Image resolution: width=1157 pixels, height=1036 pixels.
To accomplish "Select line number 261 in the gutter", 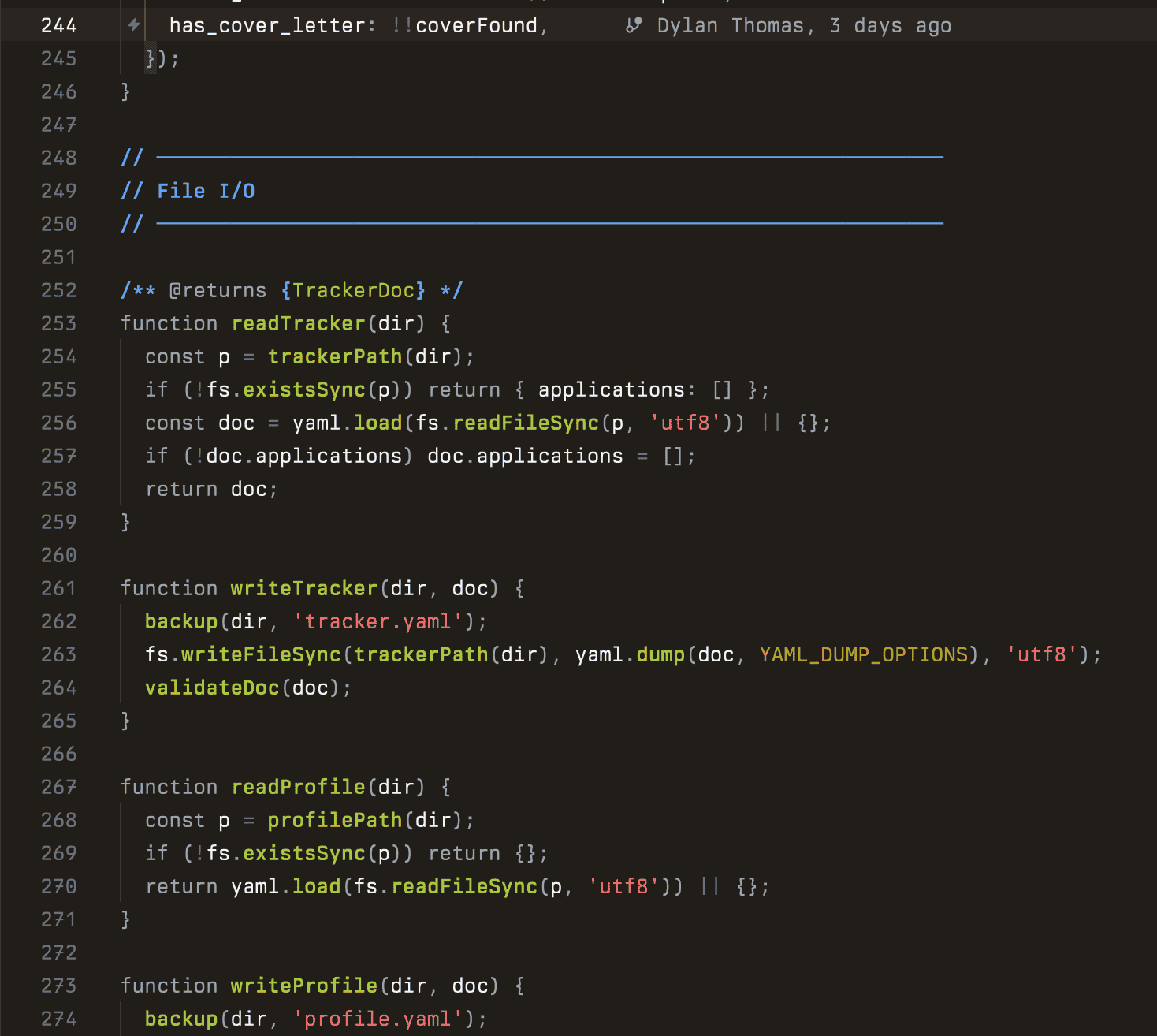I will tap(58, 588).
